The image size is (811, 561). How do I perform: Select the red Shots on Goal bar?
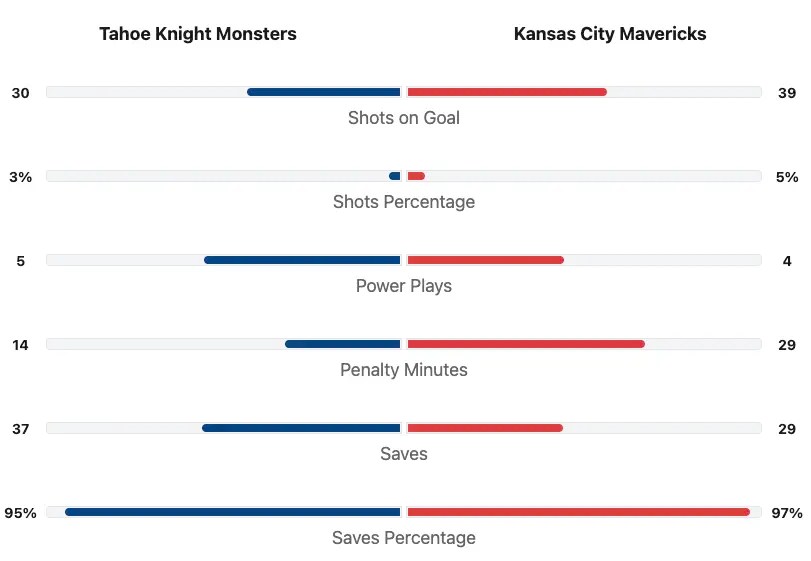point(507,92)
